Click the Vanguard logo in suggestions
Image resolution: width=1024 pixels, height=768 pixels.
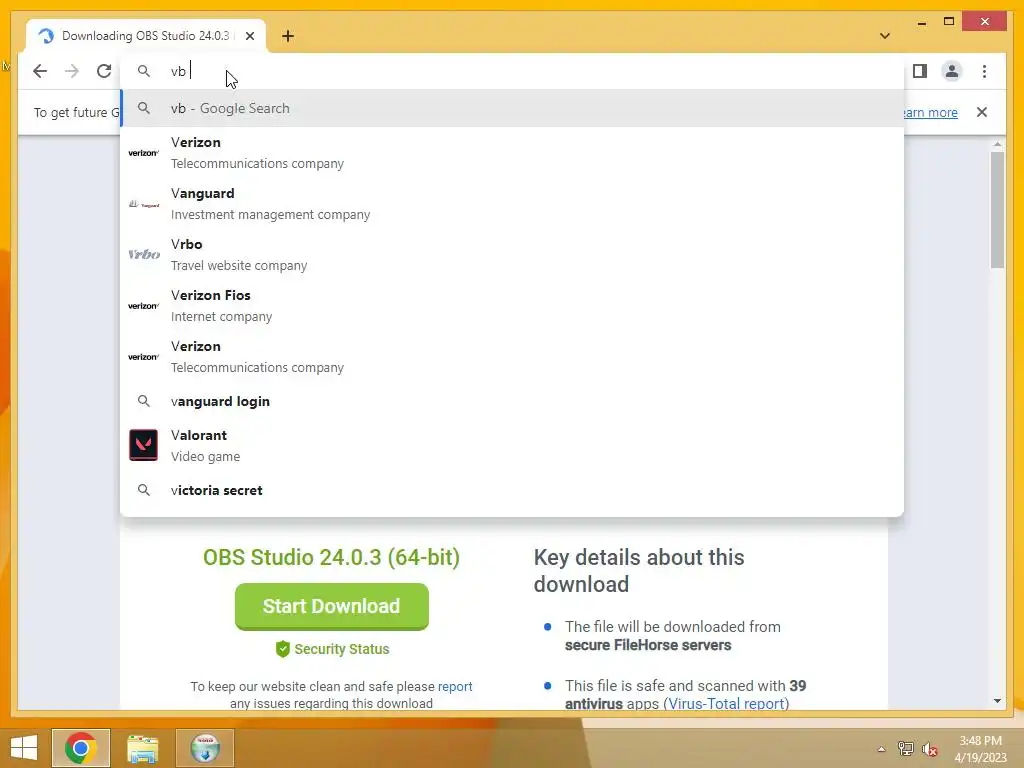click(x=144, y=204)
